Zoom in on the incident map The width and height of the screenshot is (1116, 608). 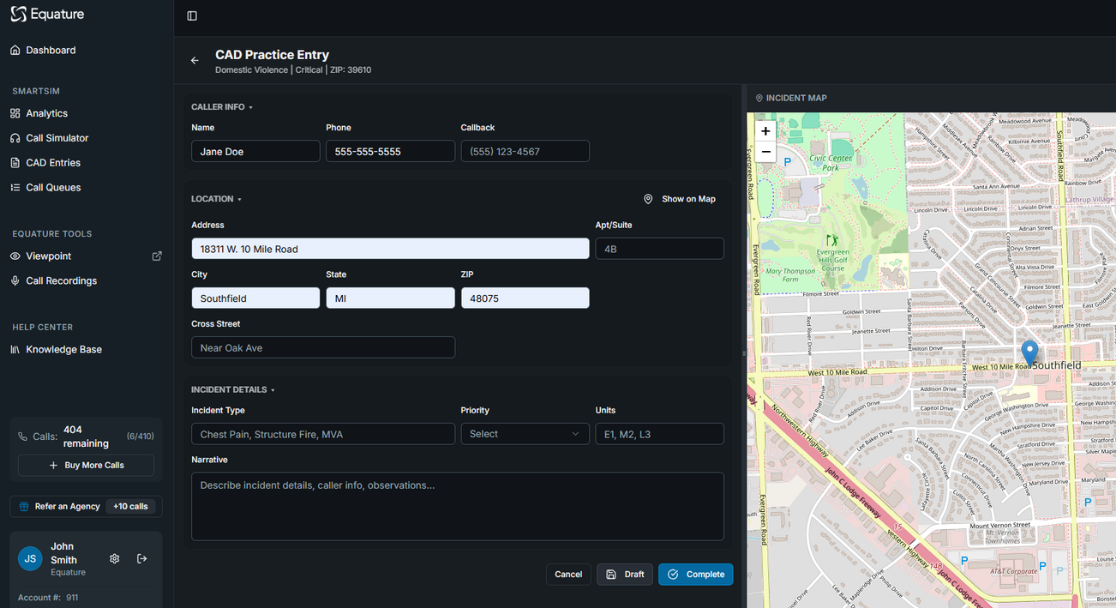pos(765,131)
